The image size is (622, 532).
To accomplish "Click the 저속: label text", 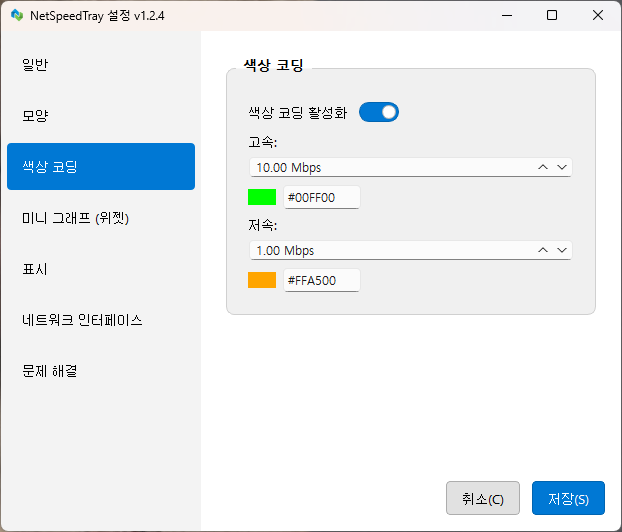I will (263, 225).
